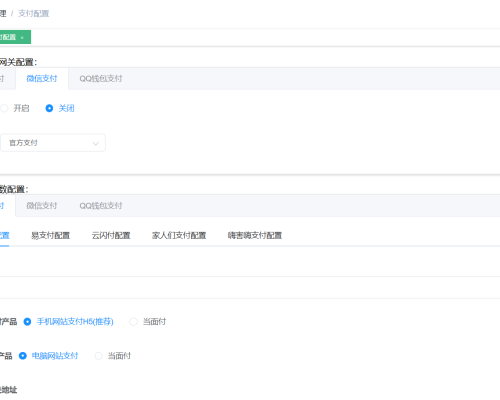This screenshot has height=400, width=500.
Task: Select the 开启 radio option
Action: (x=15, y=108)
